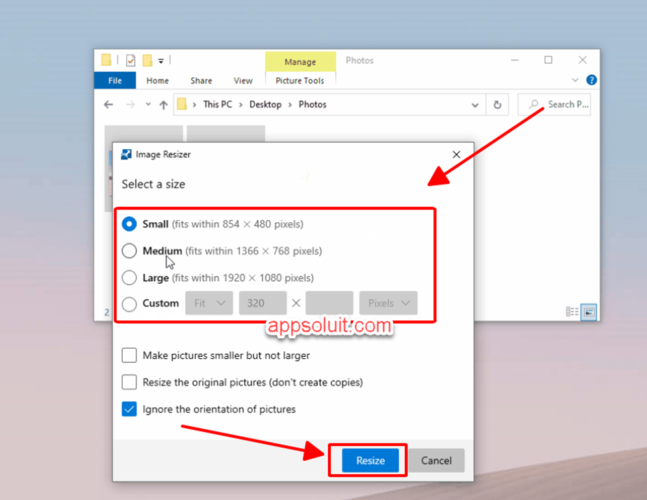Open the File tab in Explorer
Screen dimensions: 647x500
click(x=115, y=80)
